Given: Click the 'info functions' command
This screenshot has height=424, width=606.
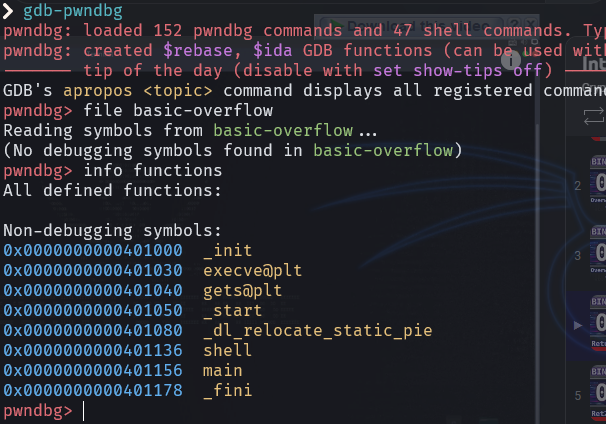Looking at the screenshot, I should (153, 171).
